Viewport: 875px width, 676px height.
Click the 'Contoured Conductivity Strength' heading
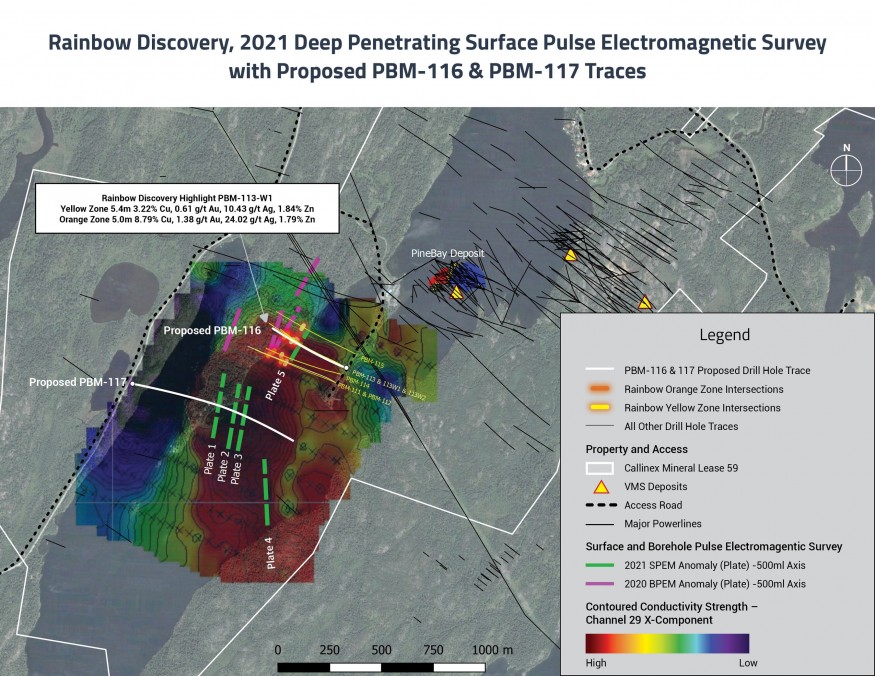(672, 613)
